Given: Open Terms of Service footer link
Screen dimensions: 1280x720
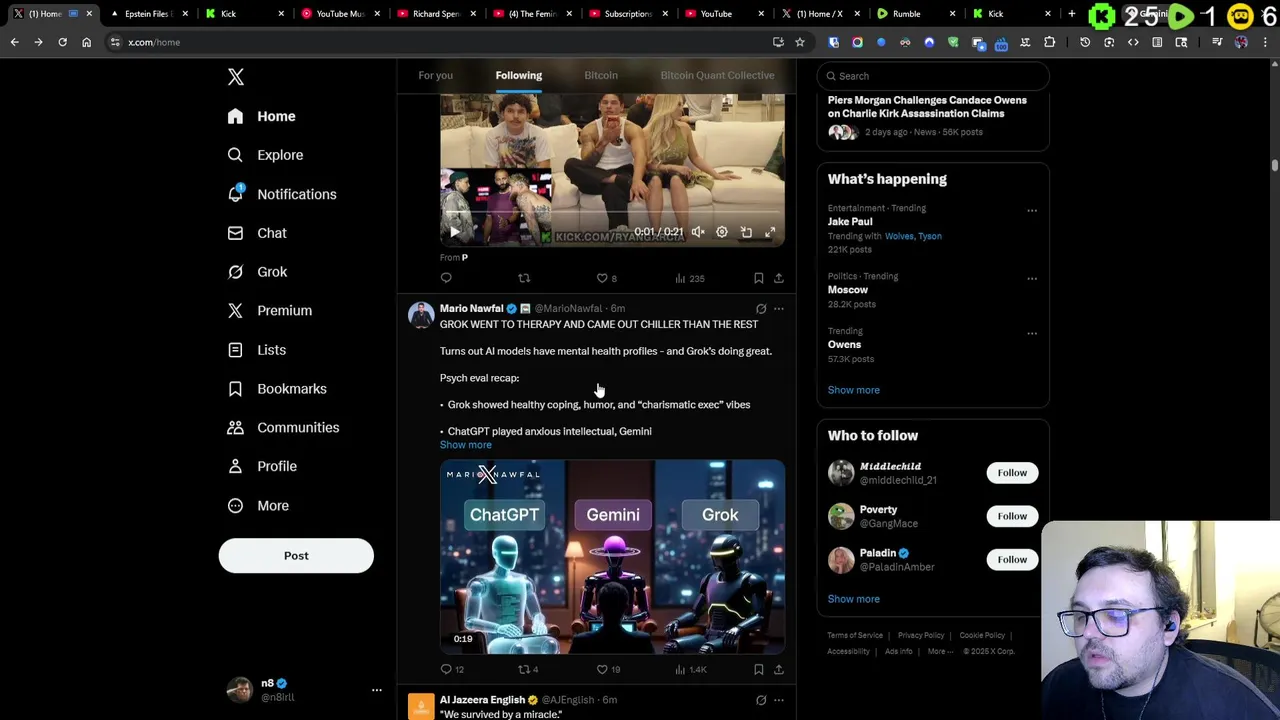Looking at the screenshot, I should point(855,635).
